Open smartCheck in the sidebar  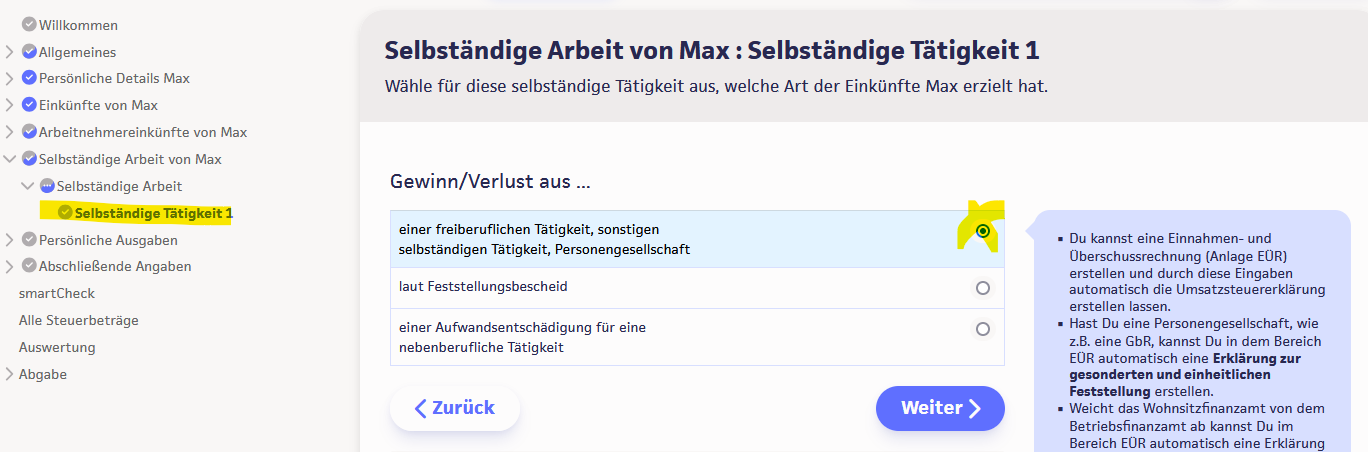pos(57,293)
